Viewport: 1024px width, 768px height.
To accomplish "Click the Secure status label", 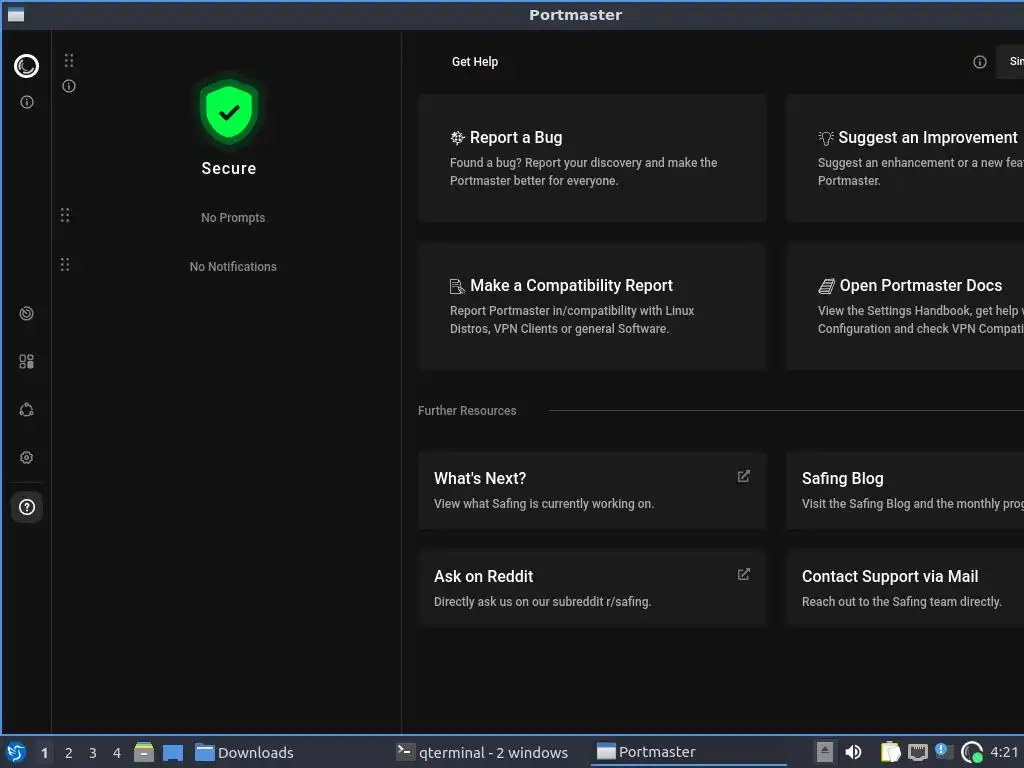I will [x=229, y=168].
